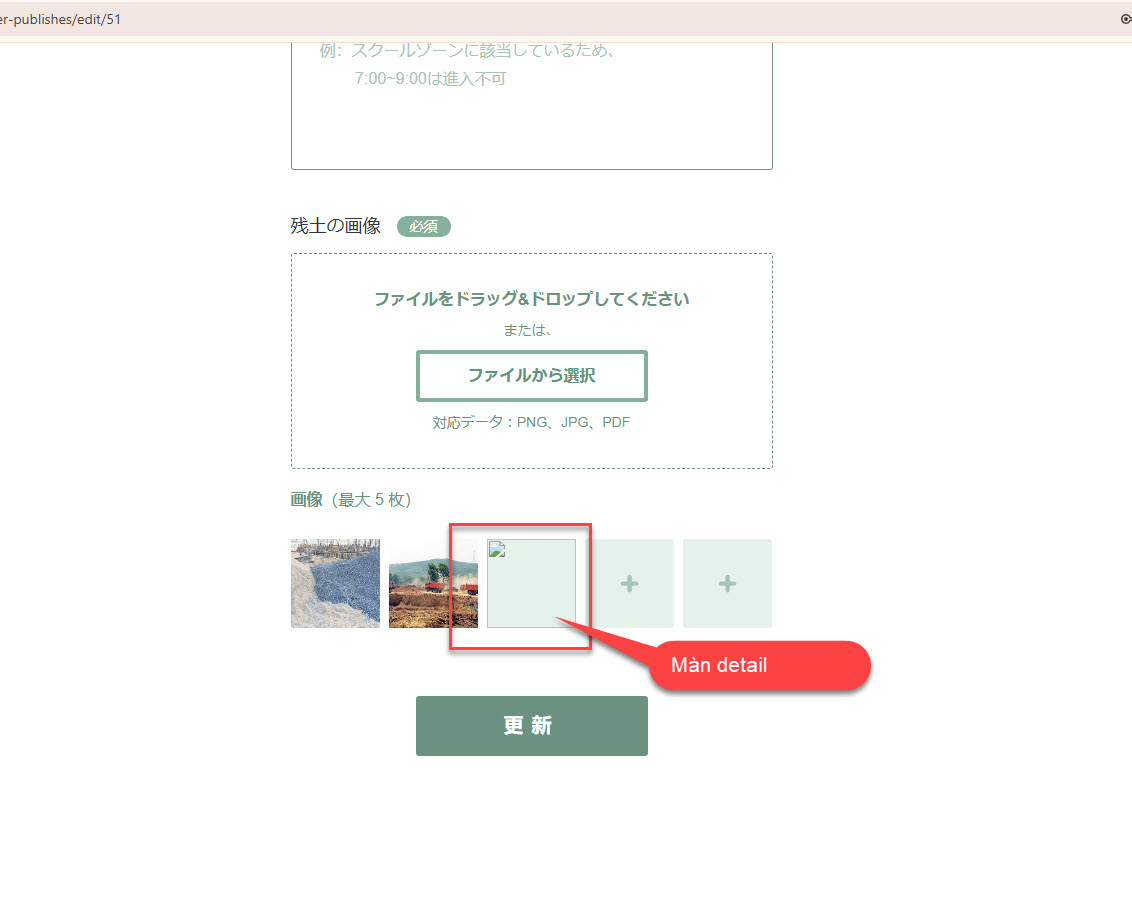The height and width of the screenshot is (901, 1132).
Task: Select the red trucks excavation thumbnail
Action: point(433,584)
